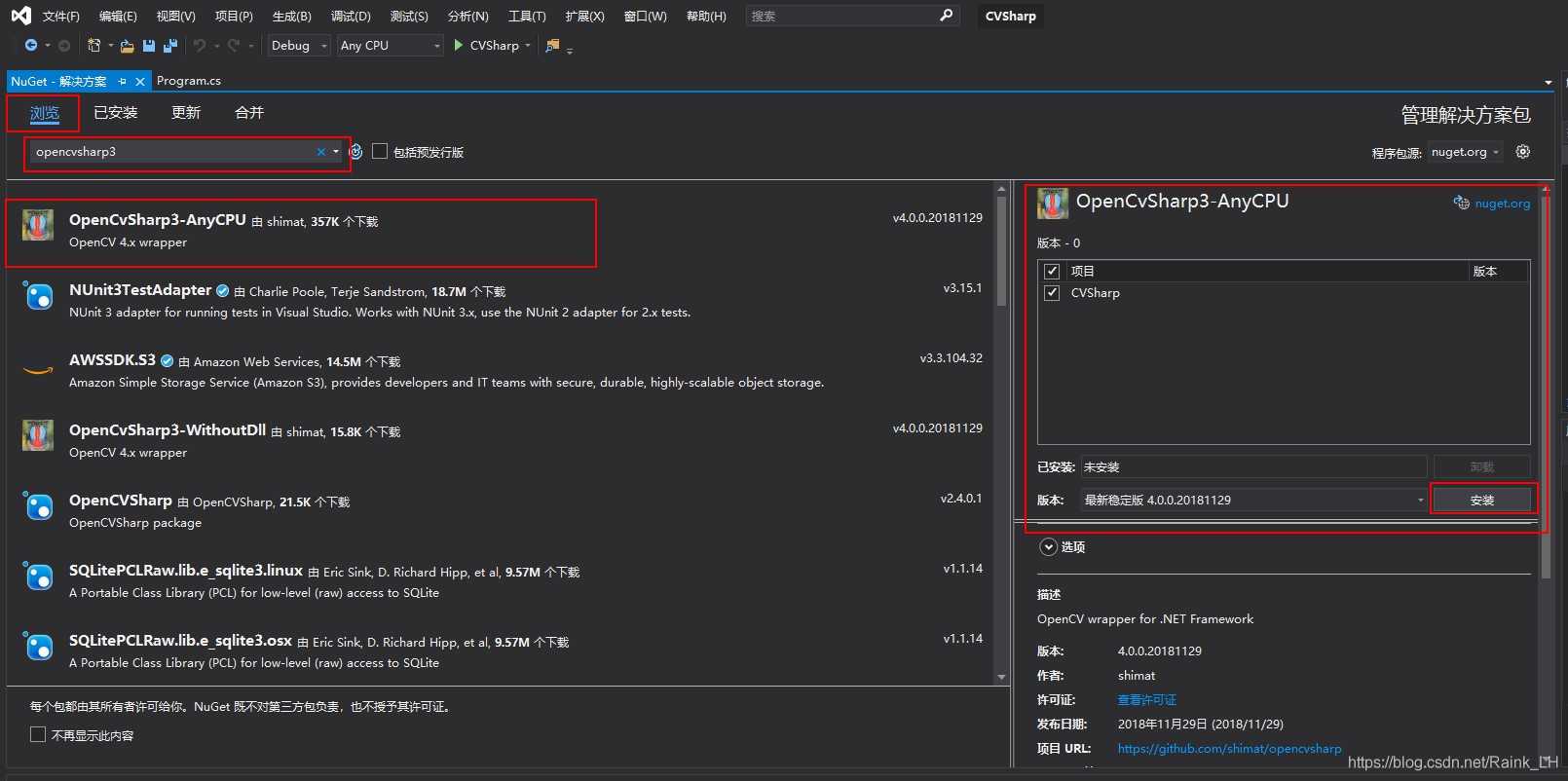Click the SQLitePCLRaw.lib.e_sqlite3.linux package icon
Viewport: 1568px width, 781px height.
38,576
